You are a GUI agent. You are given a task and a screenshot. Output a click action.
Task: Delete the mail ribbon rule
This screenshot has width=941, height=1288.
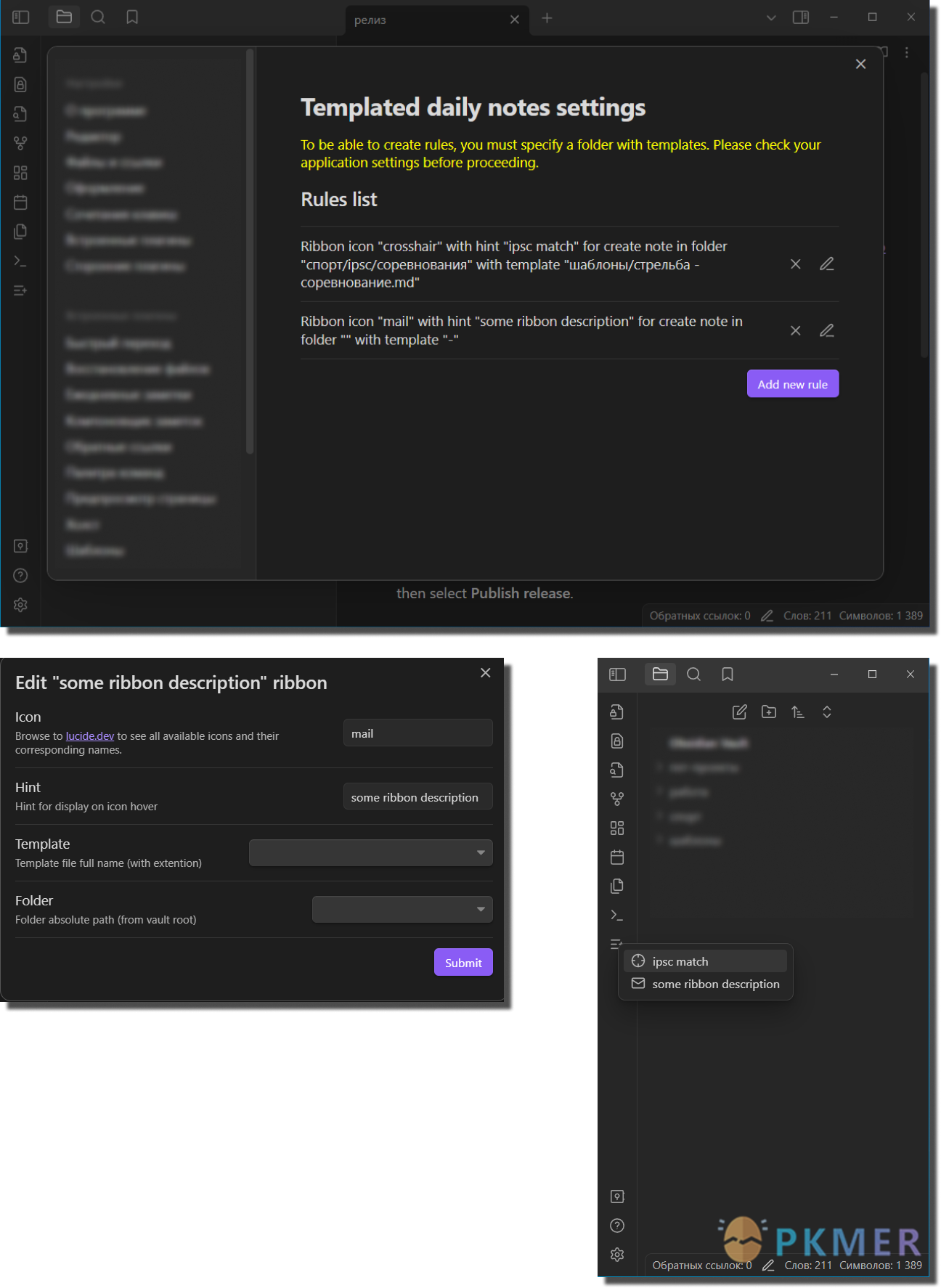[795, 331]
